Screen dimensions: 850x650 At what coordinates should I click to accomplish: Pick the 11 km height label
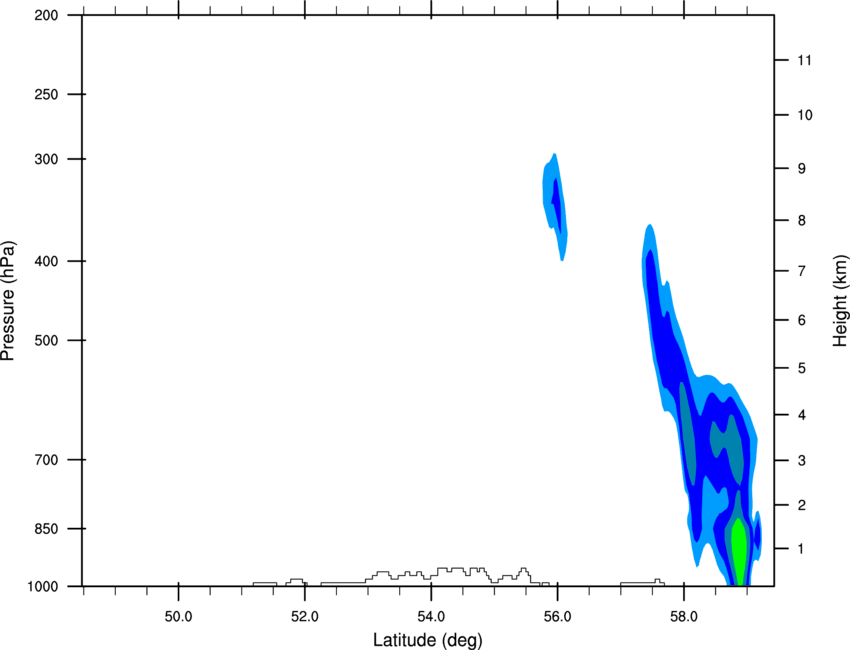[804, 60]
